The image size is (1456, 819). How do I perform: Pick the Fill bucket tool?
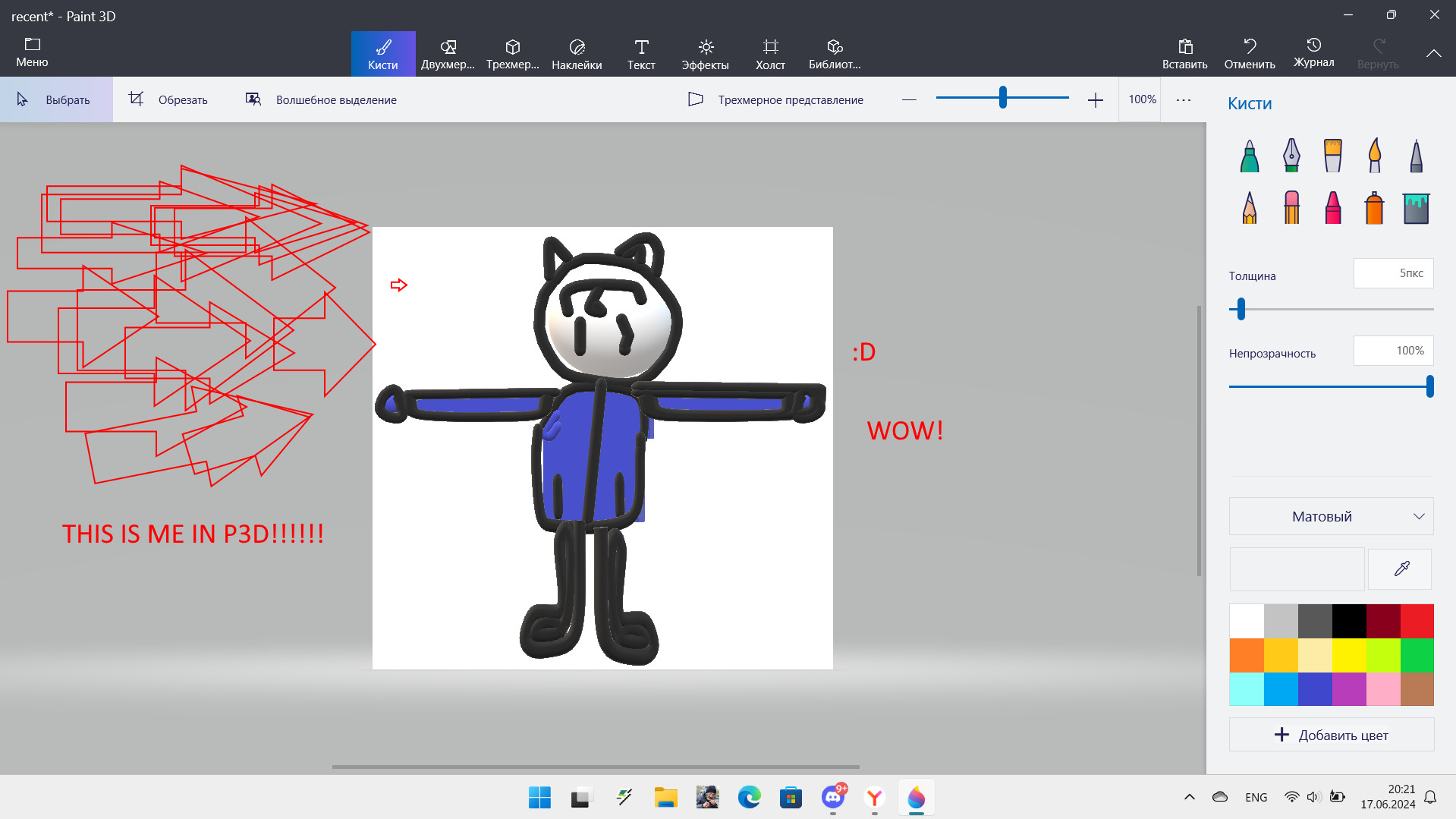(1416, 208)
